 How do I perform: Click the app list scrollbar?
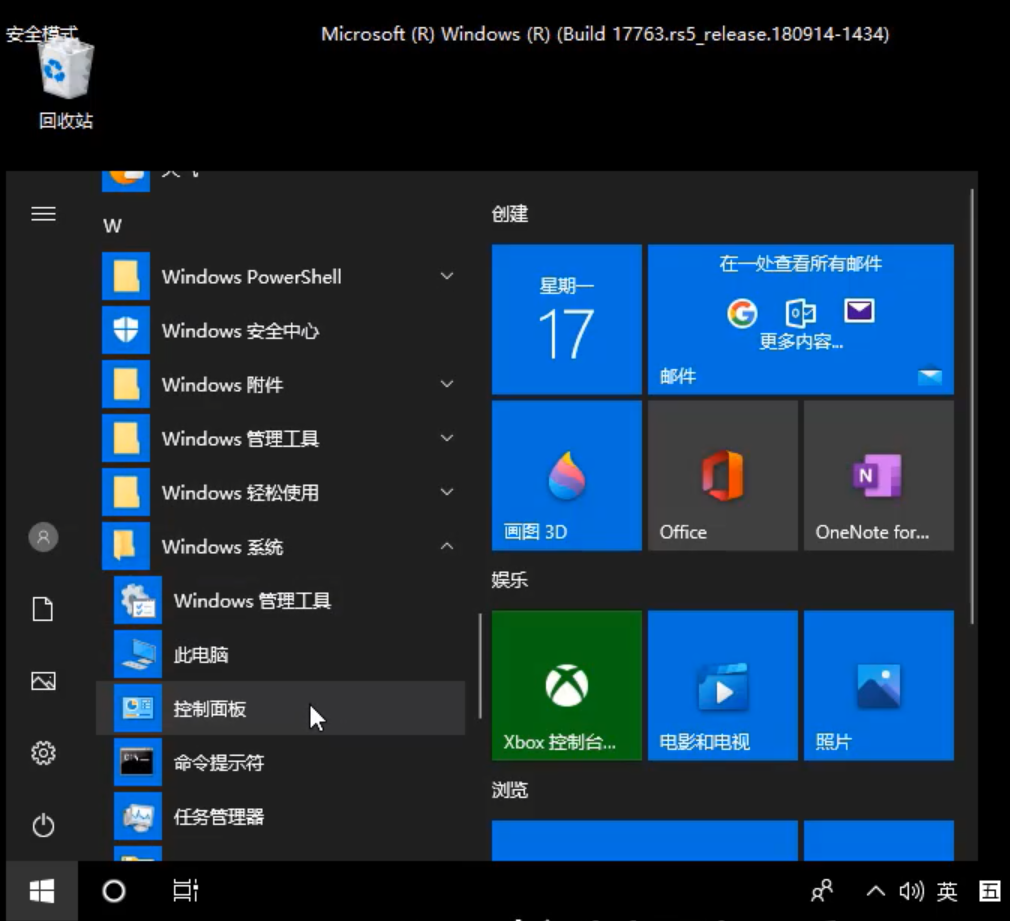click(480, 665)
